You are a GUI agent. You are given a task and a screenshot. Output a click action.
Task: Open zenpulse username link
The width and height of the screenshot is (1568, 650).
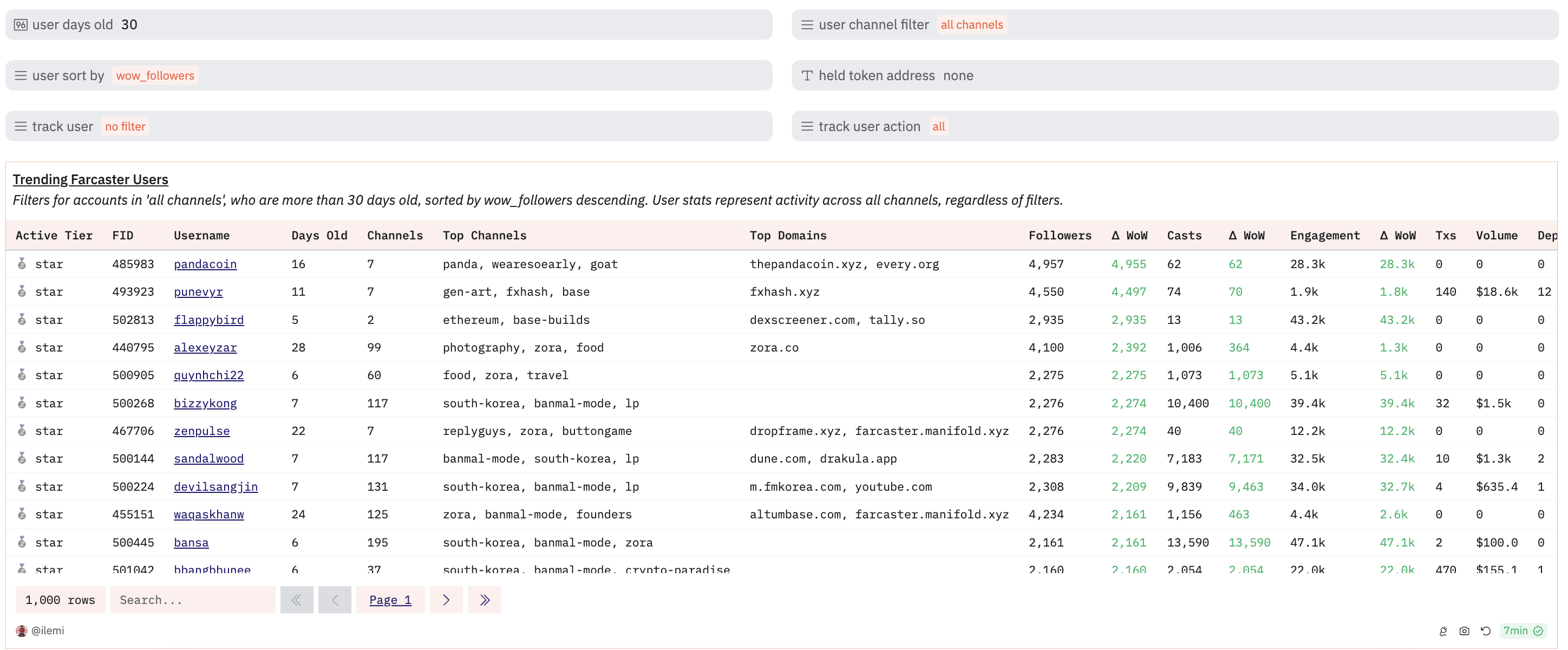tap(202, 431)
